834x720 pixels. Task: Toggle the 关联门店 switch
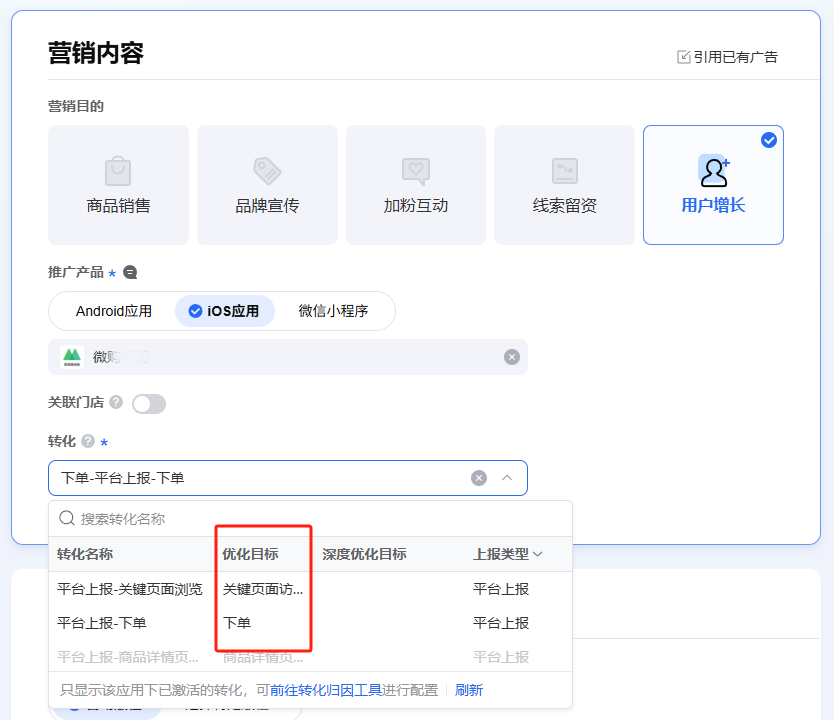click(x=149, y=404)
